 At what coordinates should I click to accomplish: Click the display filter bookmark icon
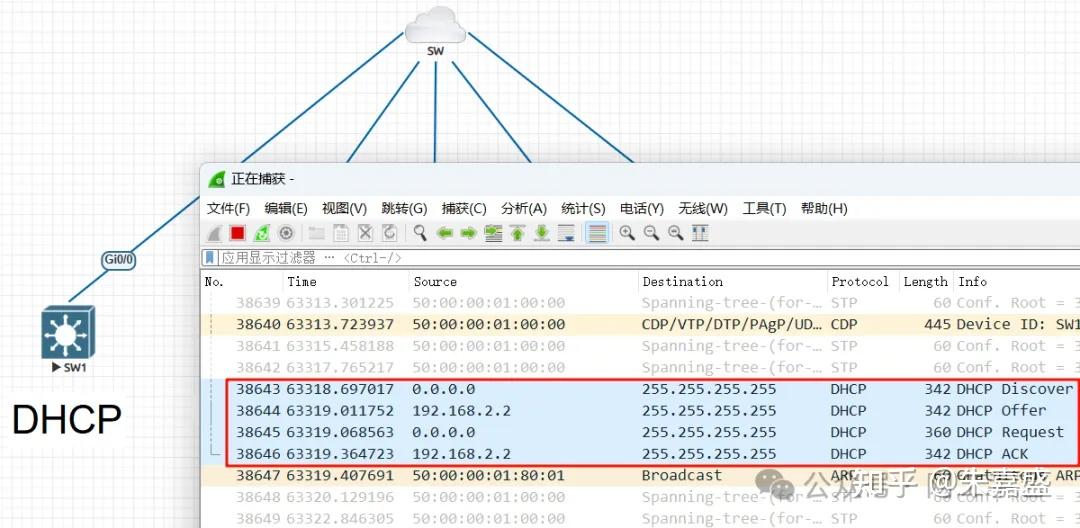[209, 258]
